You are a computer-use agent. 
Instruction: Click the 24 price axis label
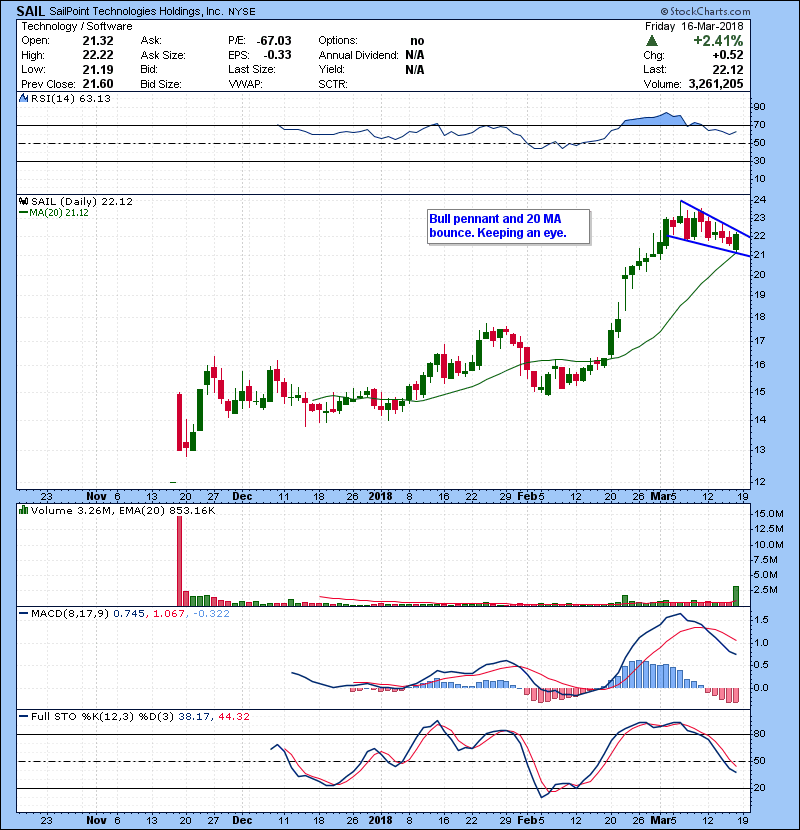pos(760,200)
